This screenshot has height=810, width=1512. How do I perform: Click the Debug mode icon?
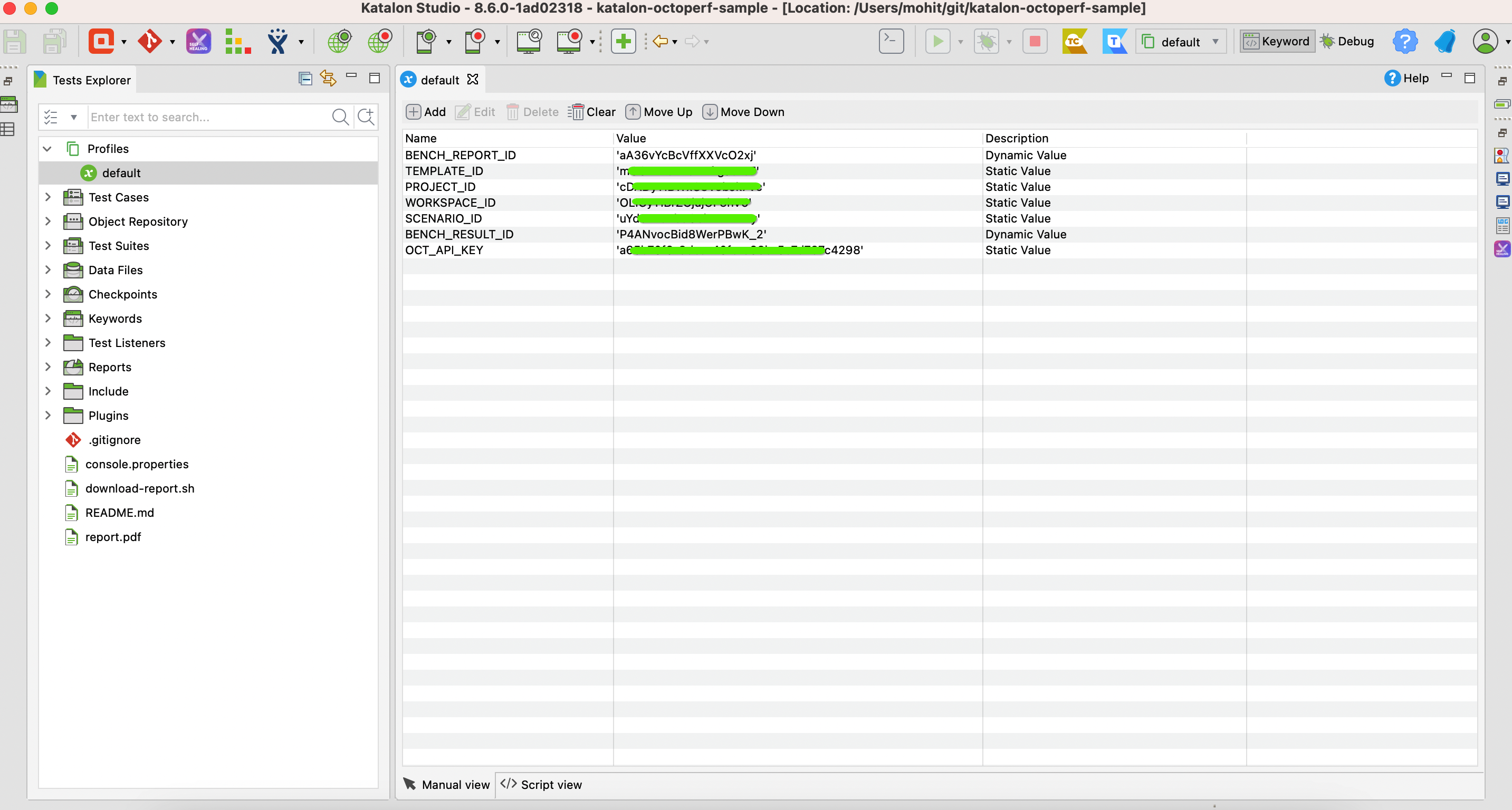click(x=1328, y=41)
